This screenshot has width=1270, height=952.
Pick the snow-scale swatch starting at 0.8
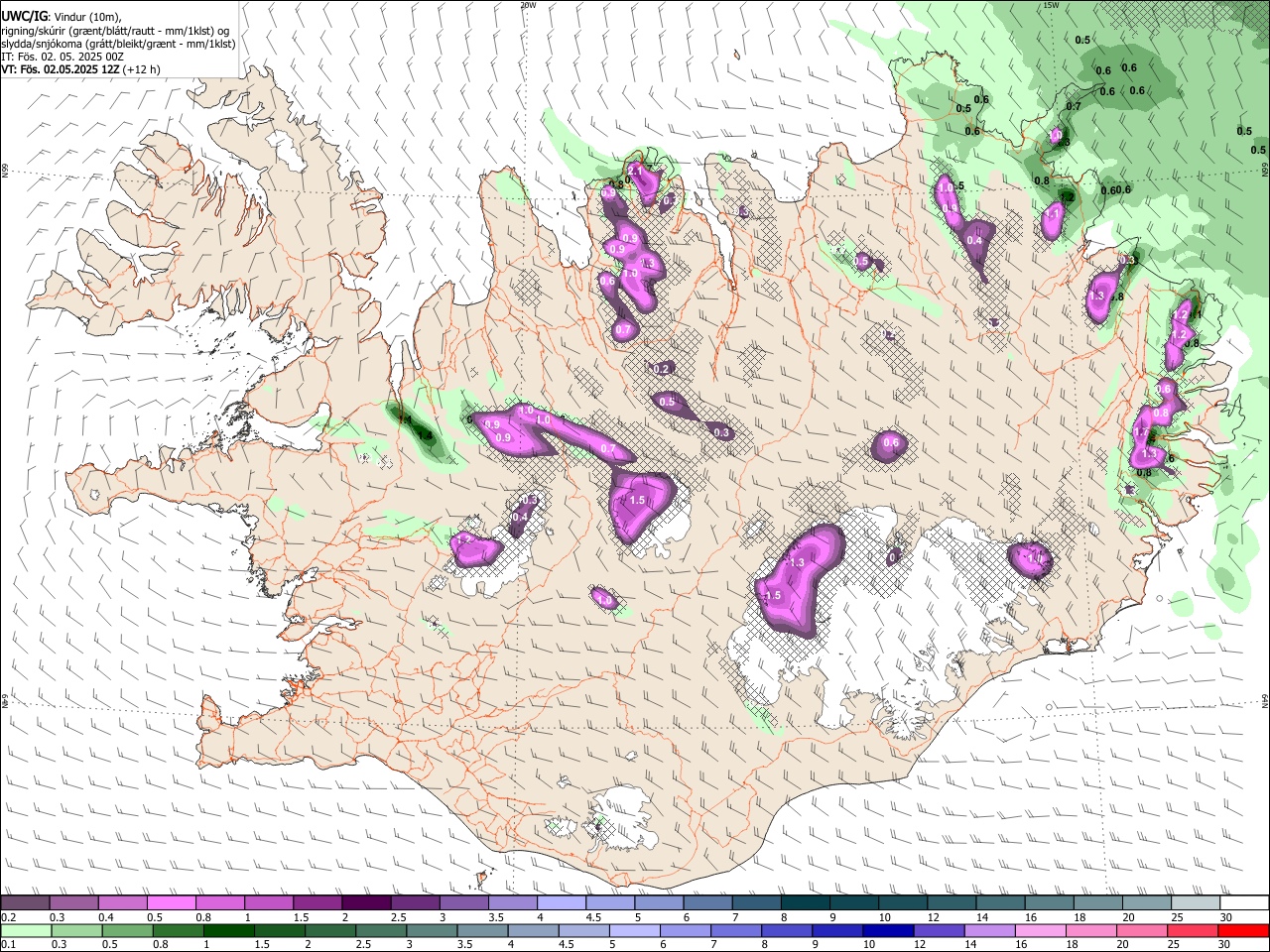[219, 903]
